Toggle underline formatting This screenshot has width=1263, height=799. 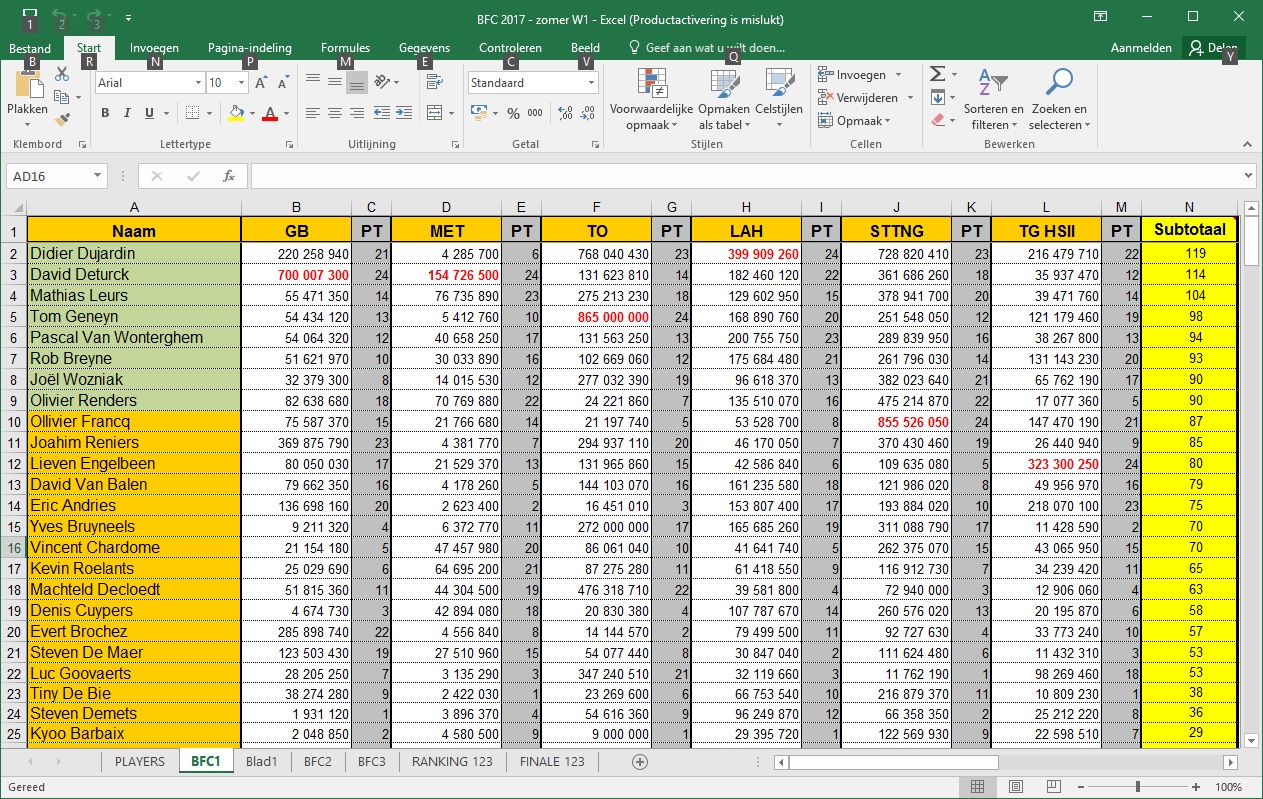[x=149, y=113]
